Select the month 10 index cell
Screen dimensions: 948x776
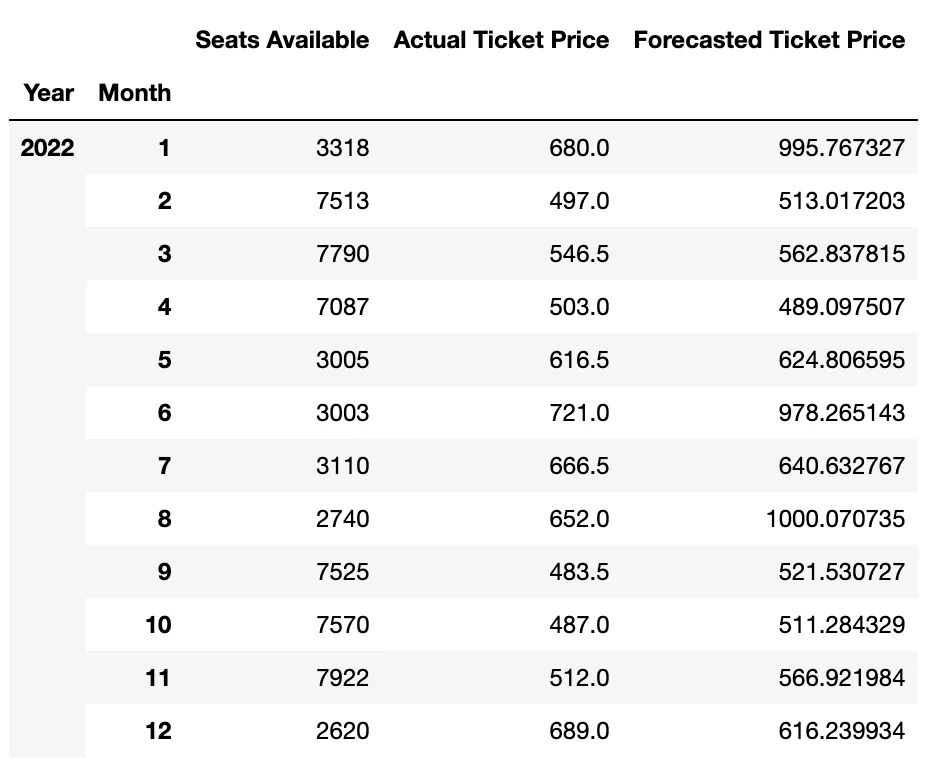pyautogui.click(x=158, y=625)
